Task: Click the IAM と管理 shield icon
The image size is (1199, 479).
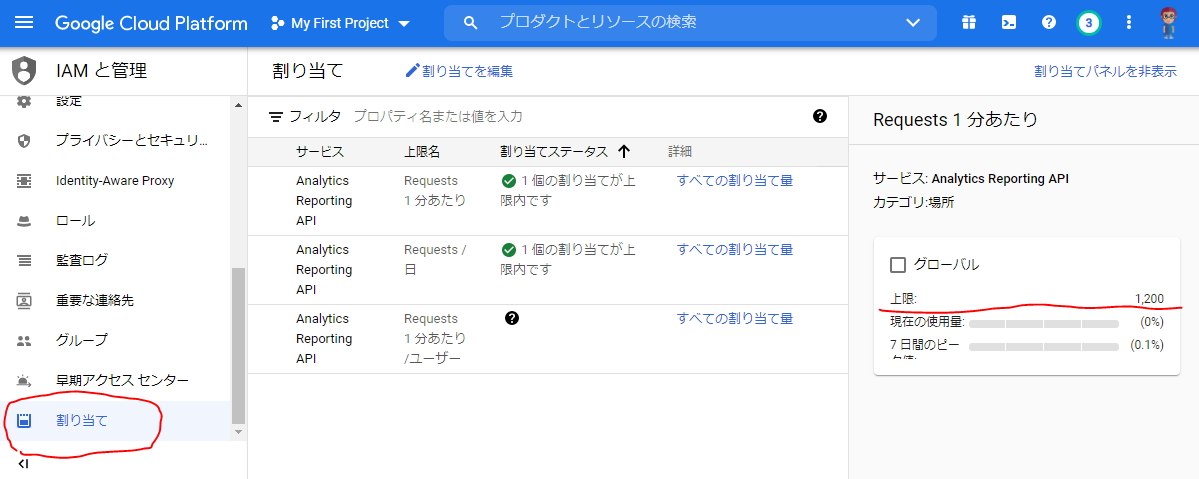Action: click(24, 71)
